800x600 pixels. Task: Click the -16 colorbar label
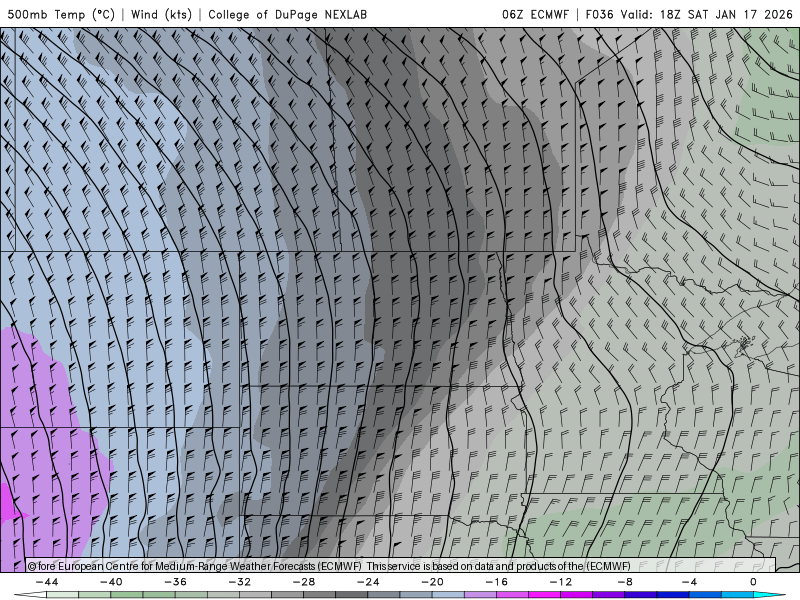pos(497,582)
